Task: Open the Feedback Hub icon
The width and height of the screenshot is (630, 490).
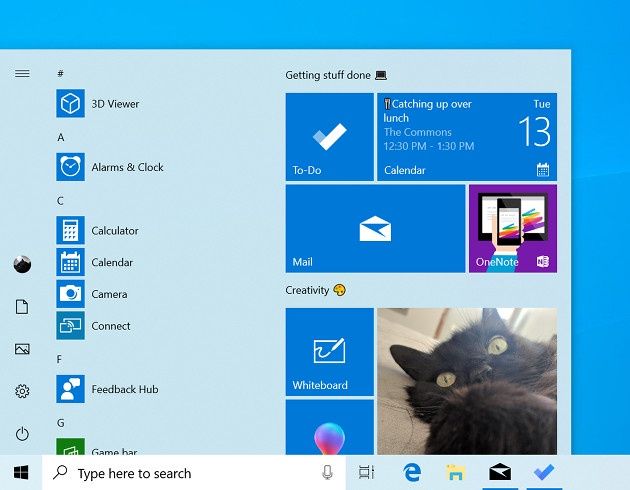Action: pyautogui.click(x=70, y=389)
